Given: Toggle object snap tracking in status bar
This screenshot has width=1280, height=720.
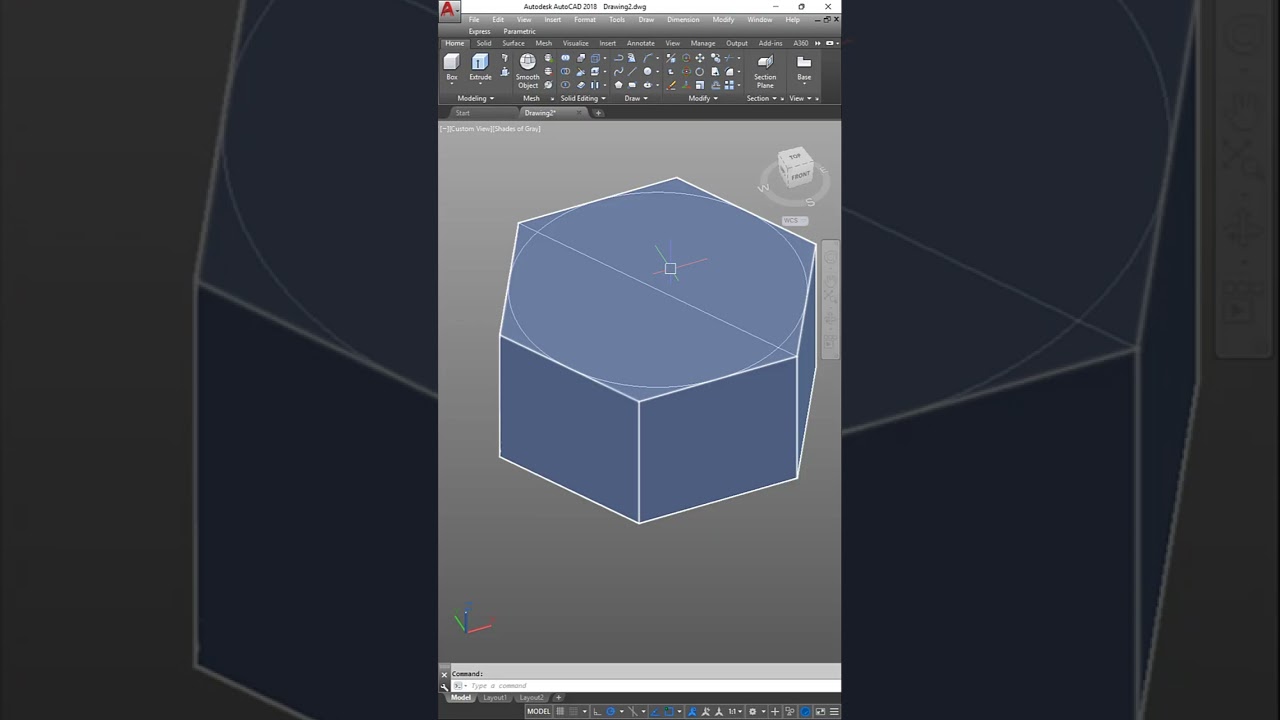Looking at the screenshot, I should pyautogui.click(x=655, y=712).
